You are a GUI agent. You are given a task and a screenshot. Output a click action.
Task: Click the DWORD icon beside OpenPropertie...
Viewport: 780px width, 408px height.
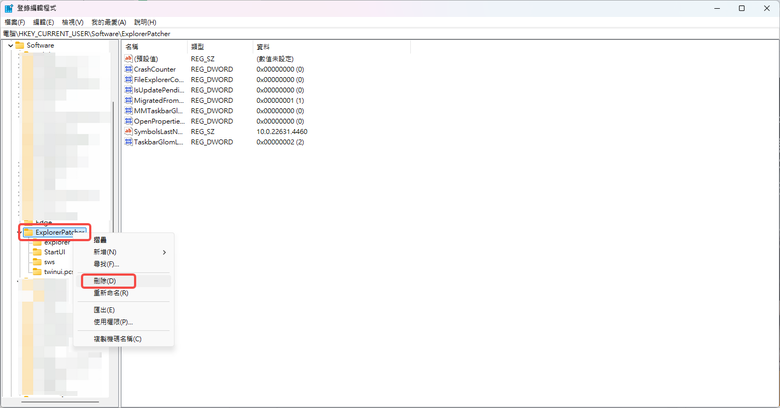(128, 121)
